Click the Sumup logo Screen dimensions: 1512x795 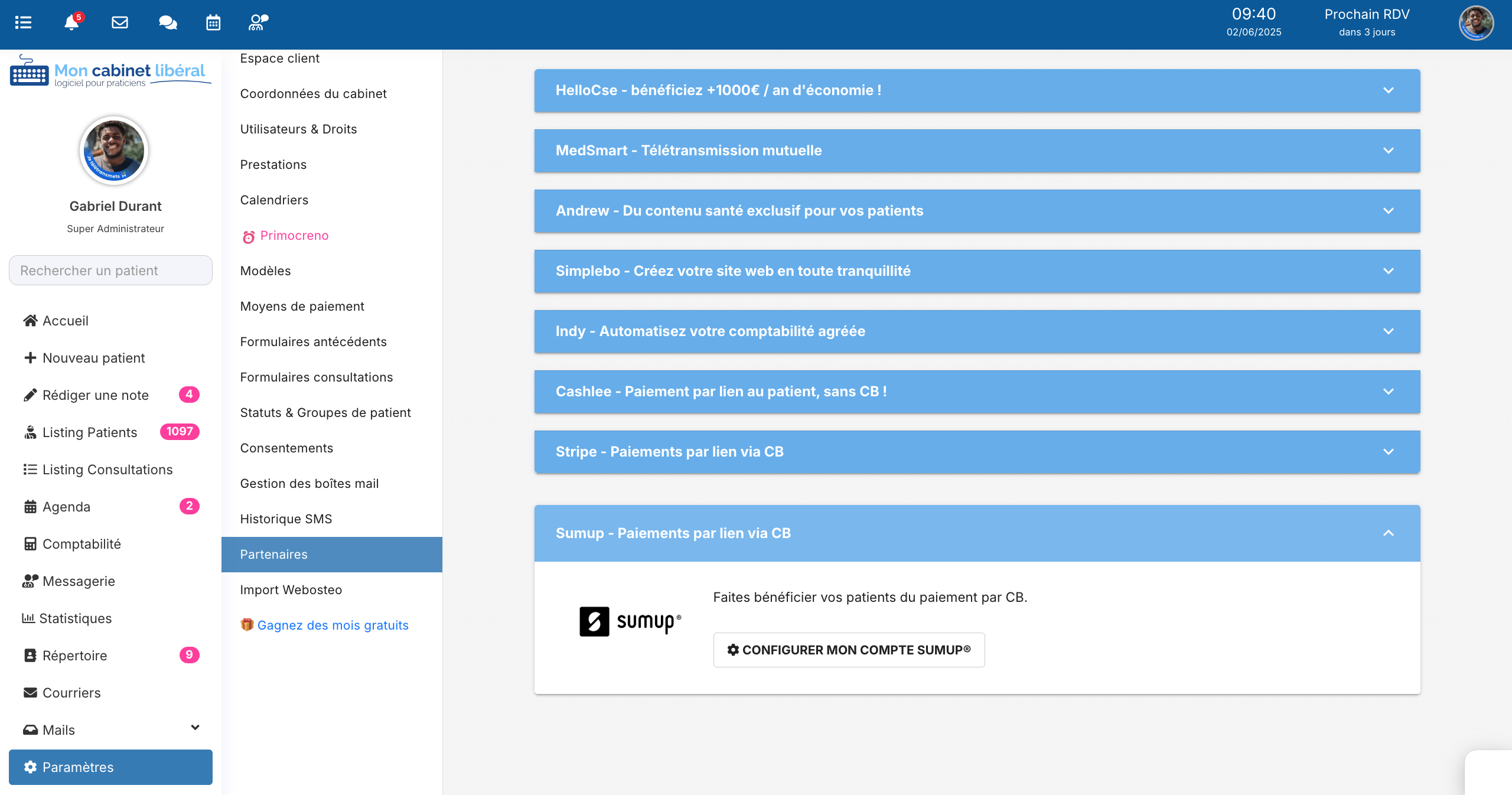tap(630, 621)
